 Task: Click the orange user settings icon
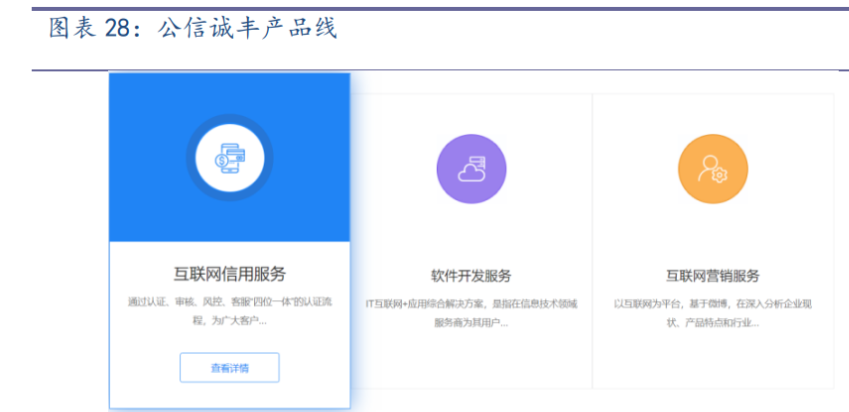713,169
